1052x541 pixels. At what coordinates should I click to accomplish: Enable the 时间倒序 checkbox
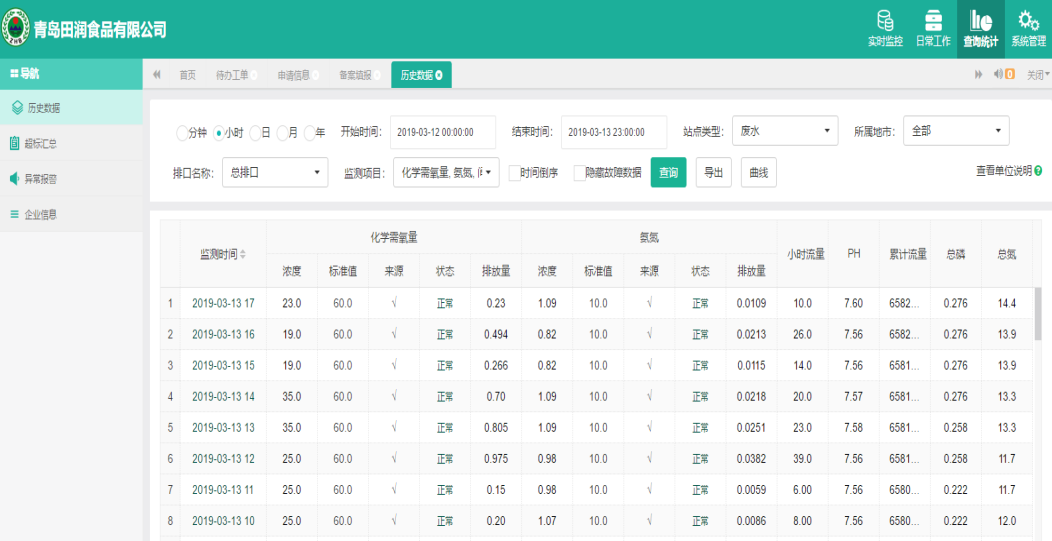click(x=515, y=173)
